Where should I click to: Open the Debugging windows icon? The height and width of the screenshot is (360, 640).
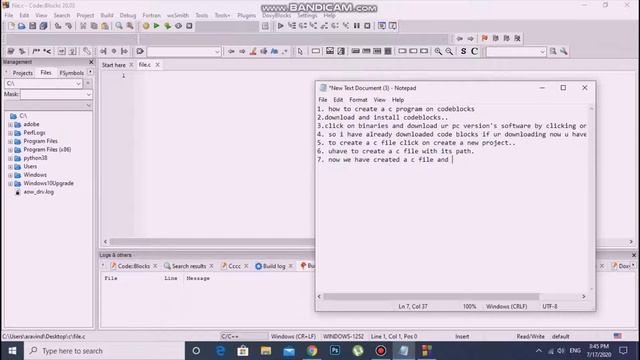[382, 26]
